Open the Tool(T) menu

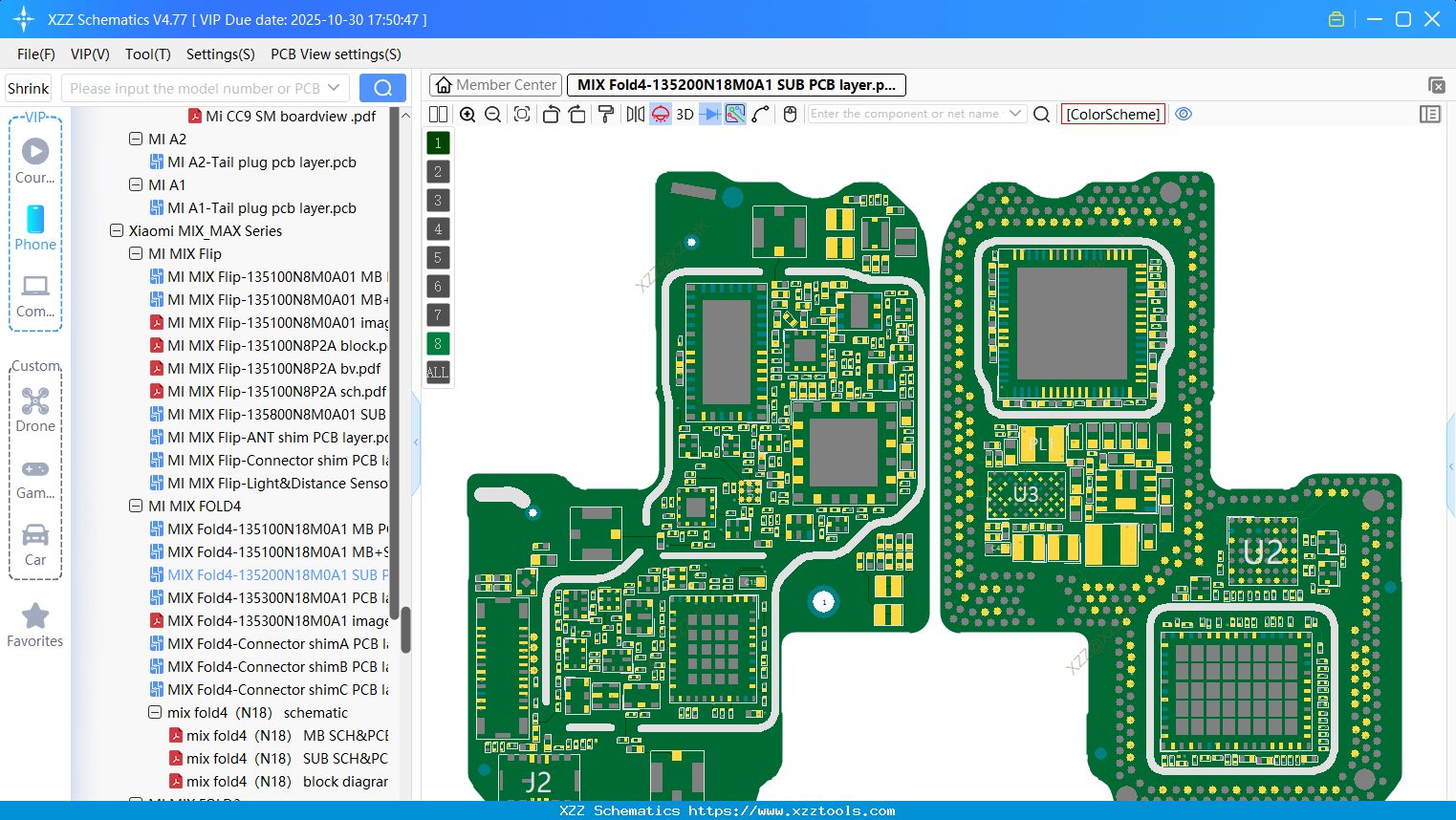point(147,54)
